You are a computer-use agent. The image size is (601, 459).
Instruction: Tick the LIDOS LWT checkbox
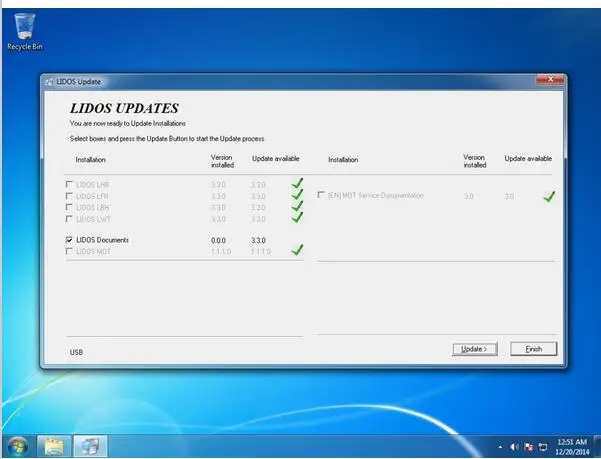[69, 219]
